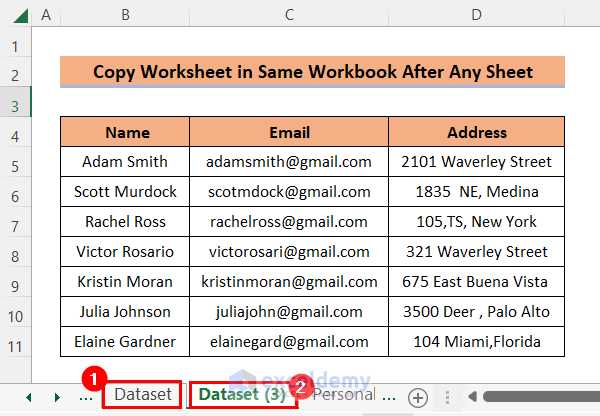This screenshot has width=600, height=416.
Task: Select column A header
Action: click(x=46, y=15)
